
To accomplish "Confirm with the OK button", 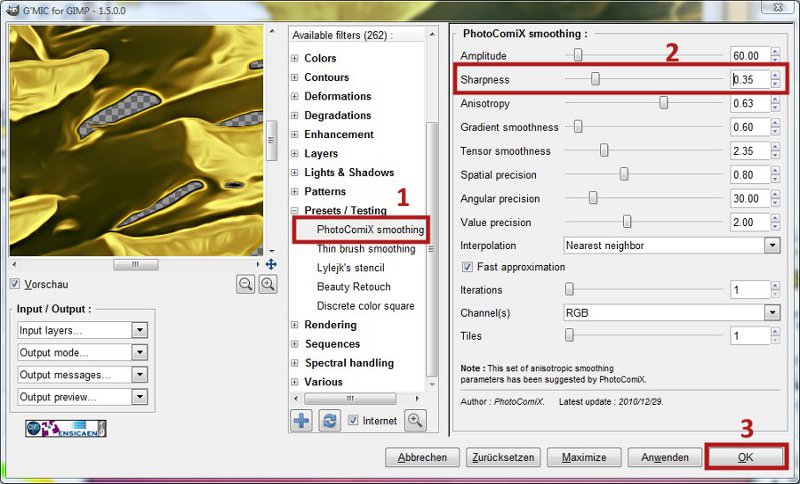I will pos(745,457).
